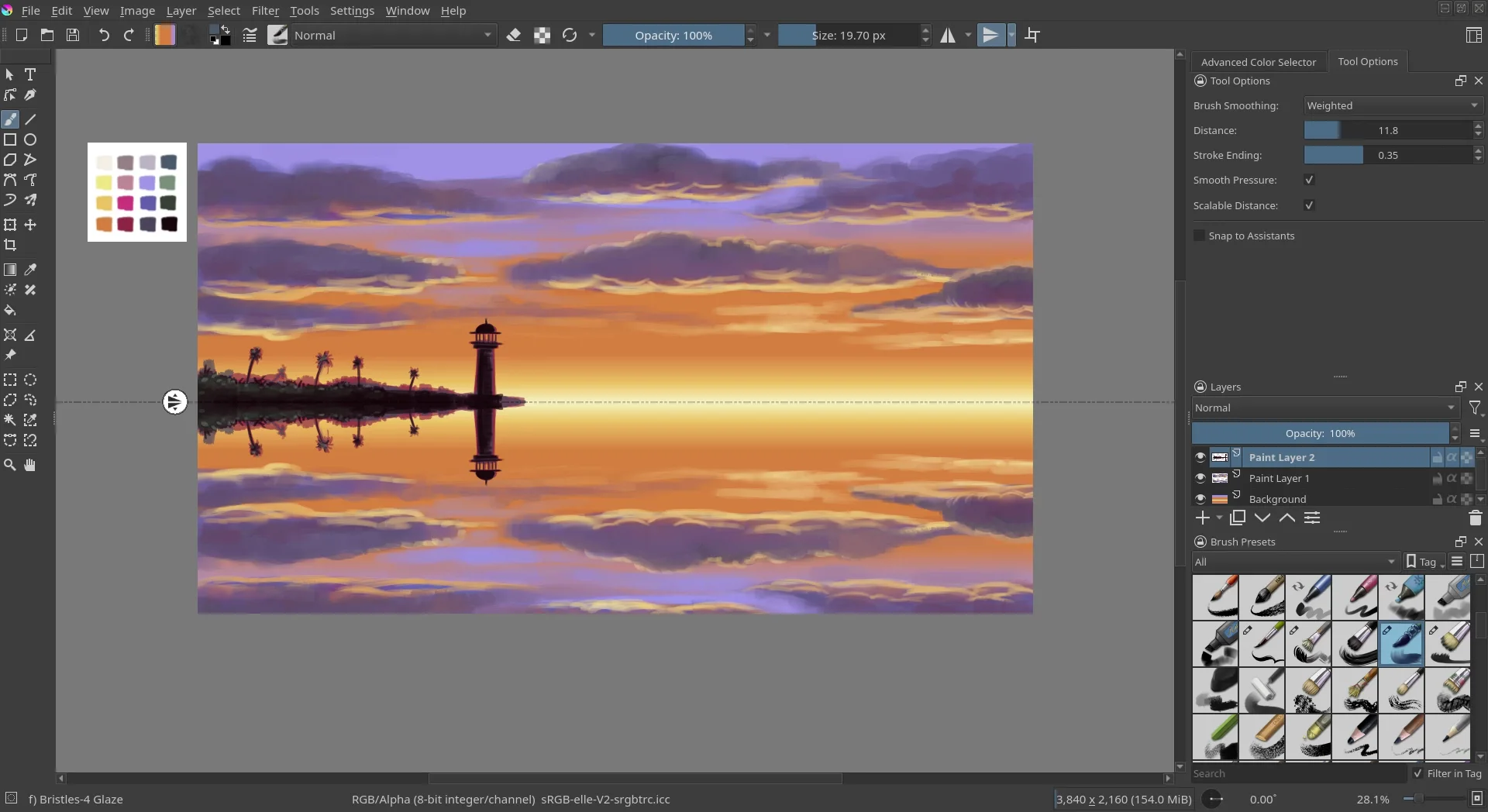Toggle Eraser mode in toolbar
This screenshot has width=1488, height=812.
513,36
